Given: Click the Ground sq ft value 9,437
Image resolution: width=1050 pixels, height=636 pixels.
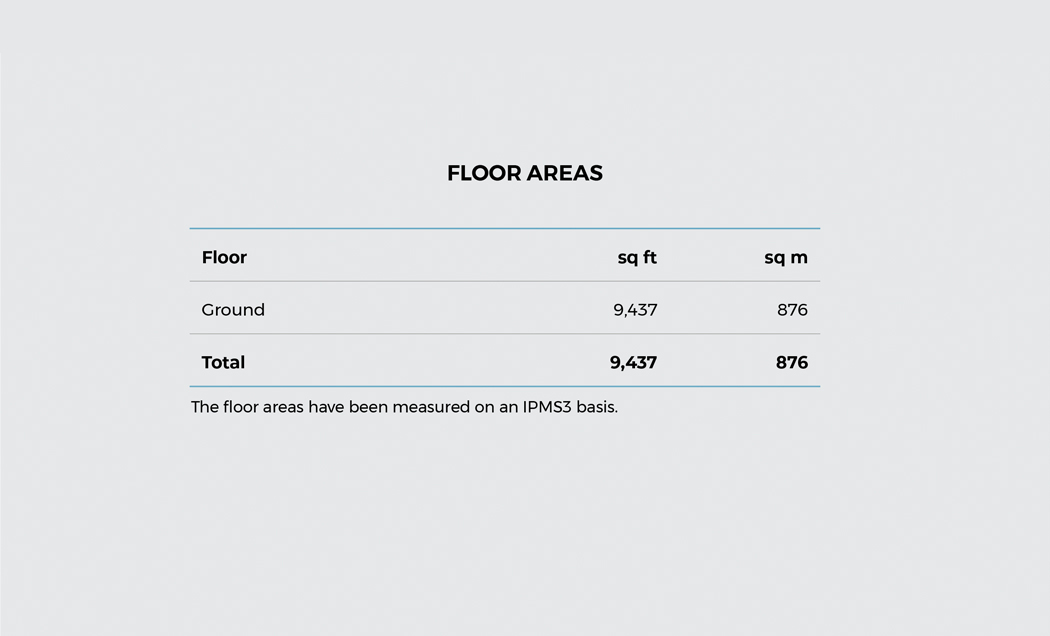Looking at the screenshot, I should (x=635, y=310).
